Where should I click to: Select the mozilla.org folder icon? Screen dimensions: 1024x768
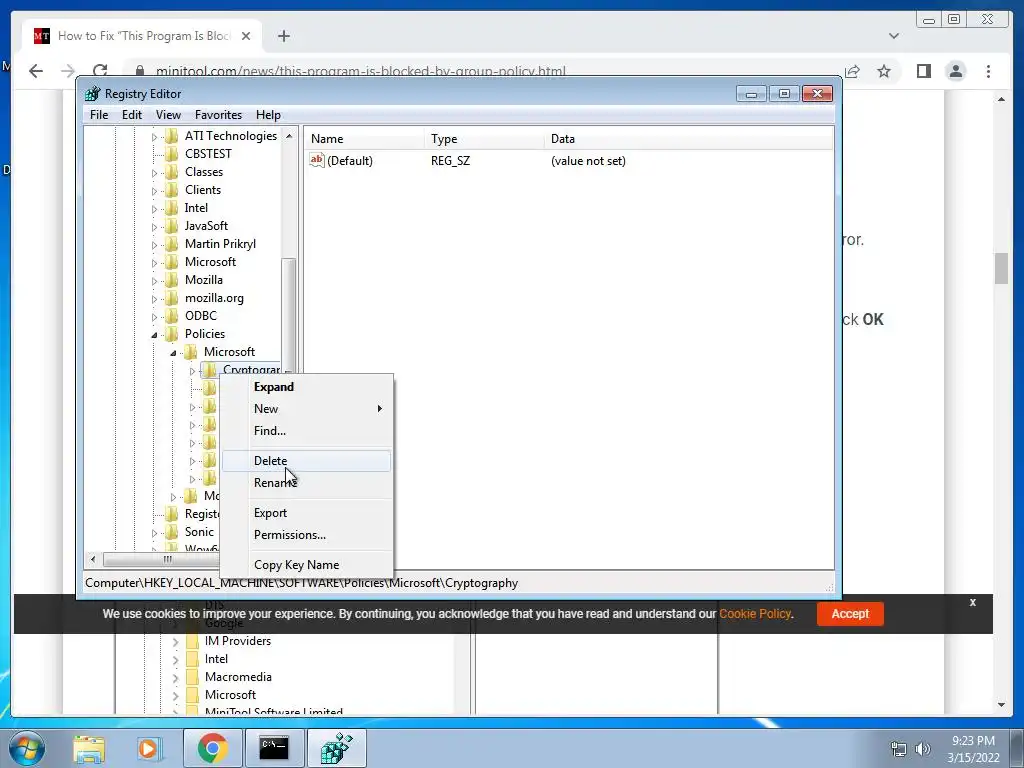172,298
